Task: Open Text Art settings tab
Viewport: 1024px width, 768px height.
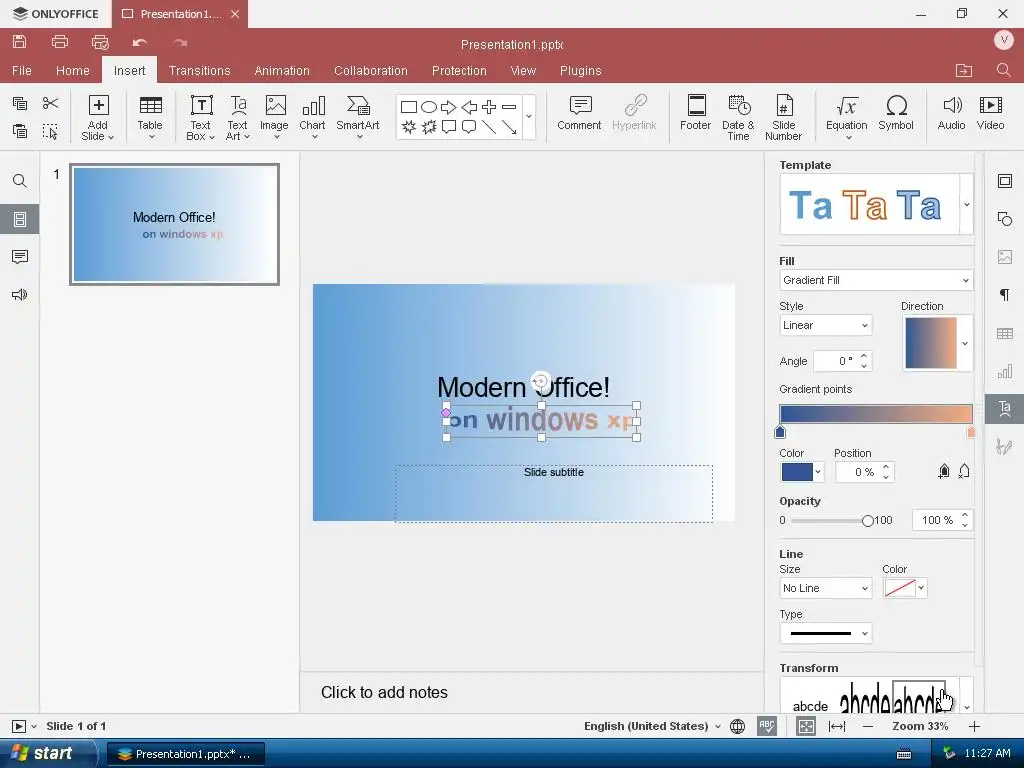Action: click(x=1005, y=409)
